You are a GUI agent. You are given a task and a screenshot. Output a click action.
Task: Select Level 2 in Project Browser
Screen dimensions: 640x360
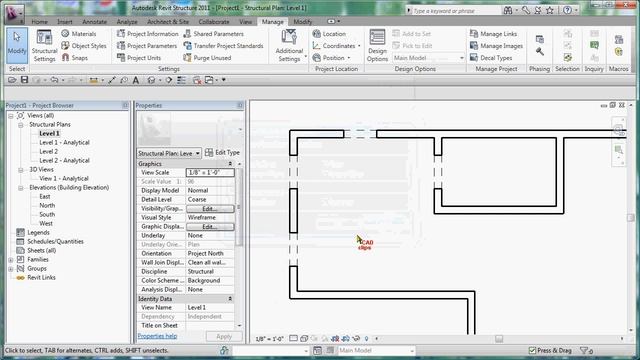[x=49, y=151]
